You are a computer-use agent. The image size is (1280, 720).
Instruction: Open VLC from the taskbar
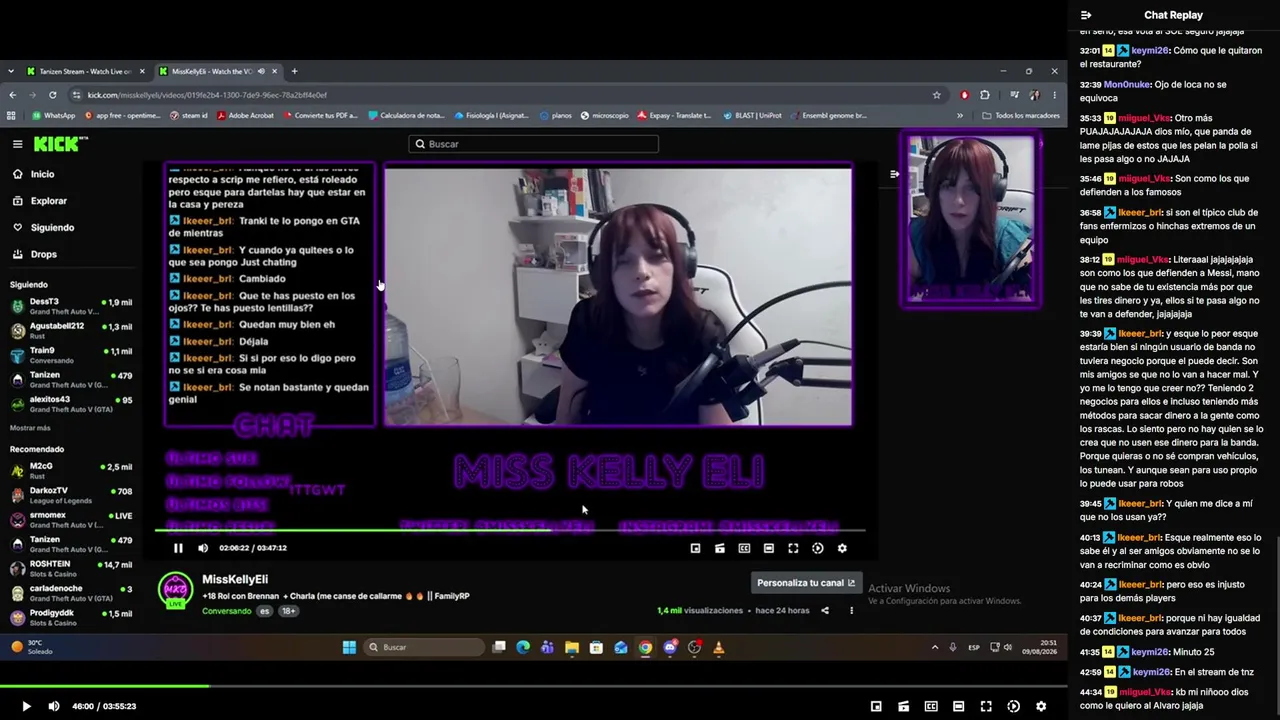718,647
